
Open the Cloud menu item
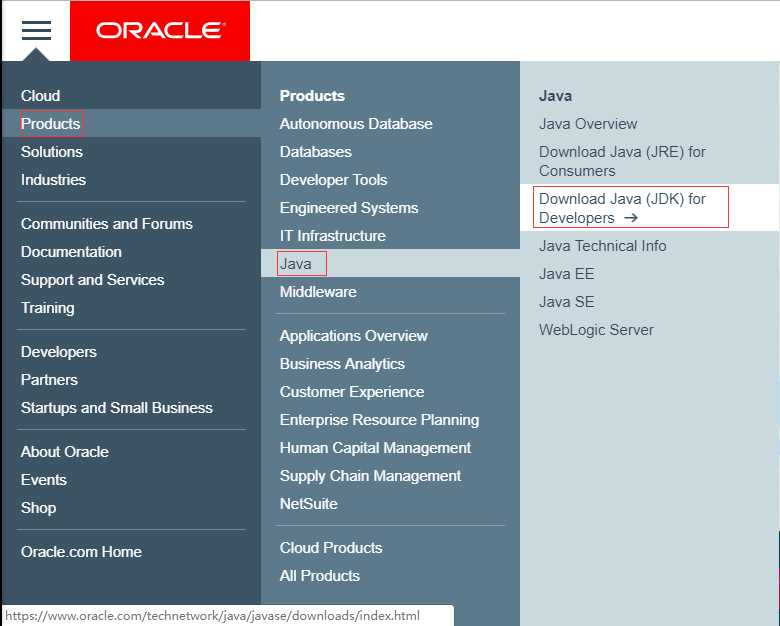click(40, 96)
